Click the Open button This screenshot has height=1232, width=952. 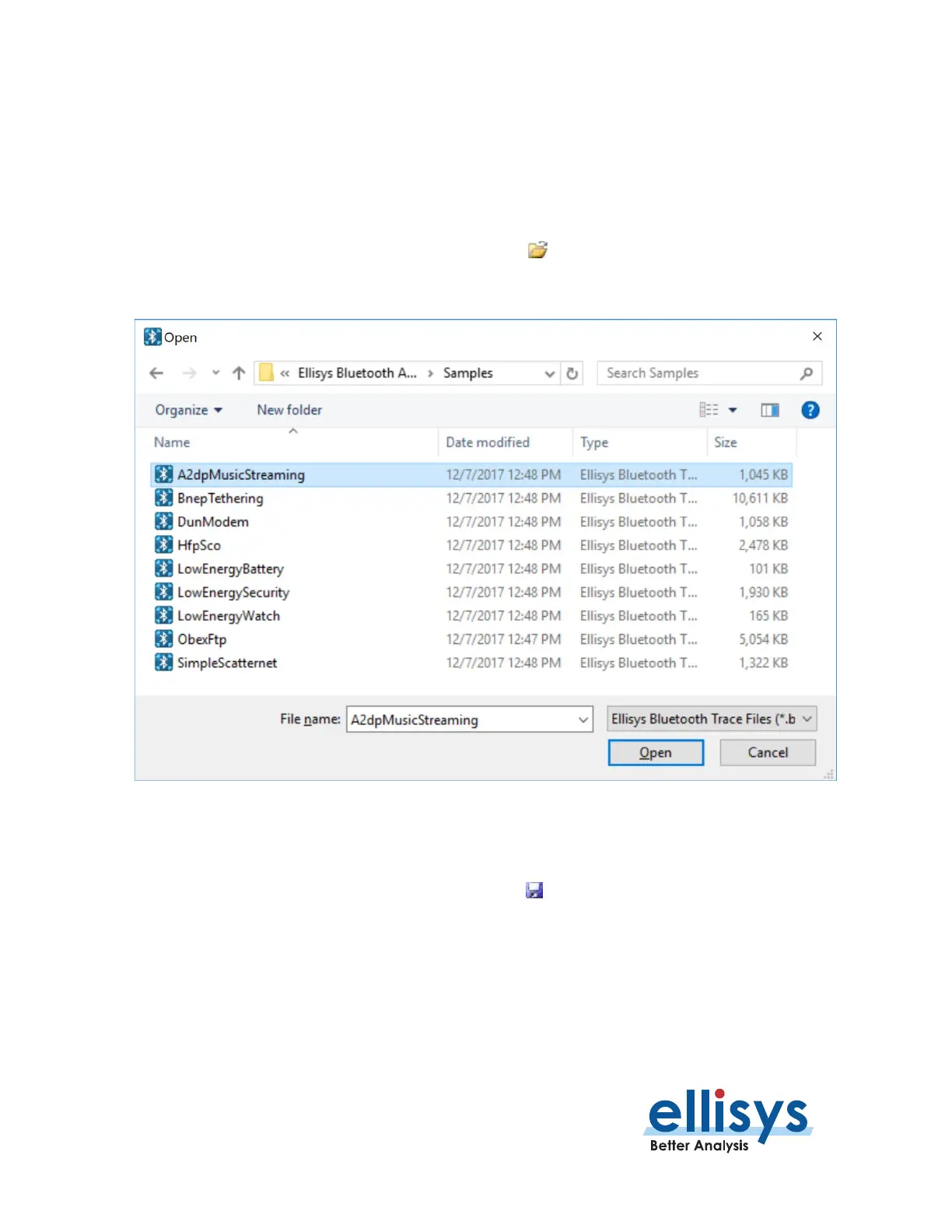[x=656, y=753]
